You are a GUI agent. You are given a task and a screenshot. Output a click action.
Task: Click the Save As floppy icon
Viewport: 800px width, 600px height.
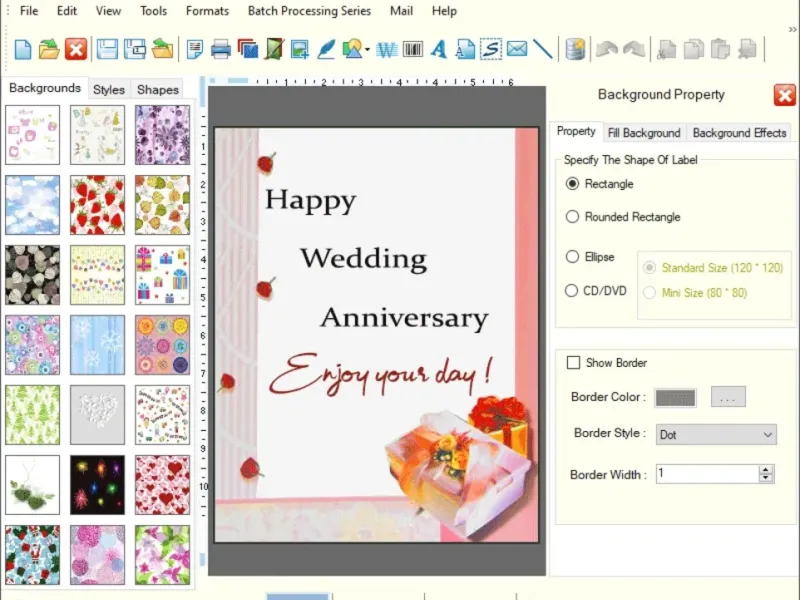135,49
